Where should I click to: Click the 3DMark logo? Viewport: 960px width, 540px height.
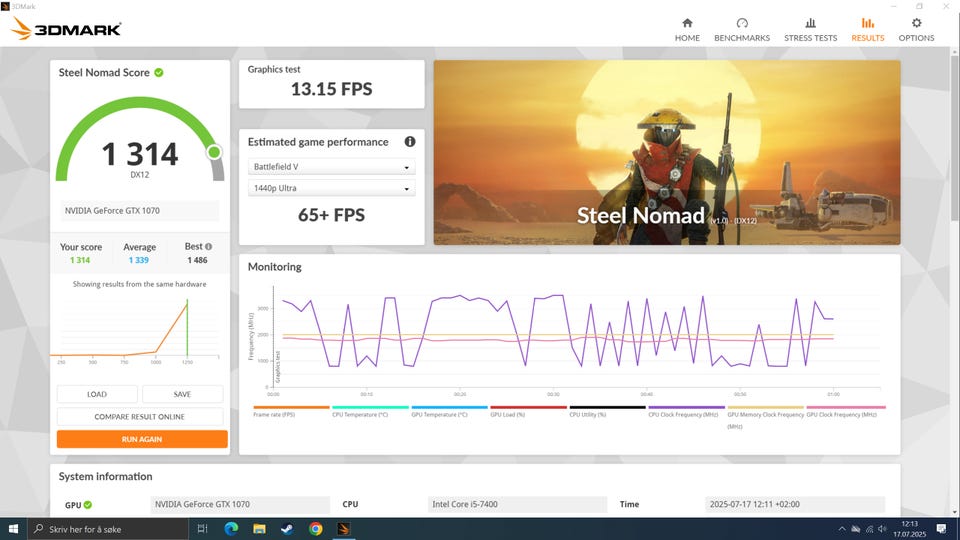point(66,29)
